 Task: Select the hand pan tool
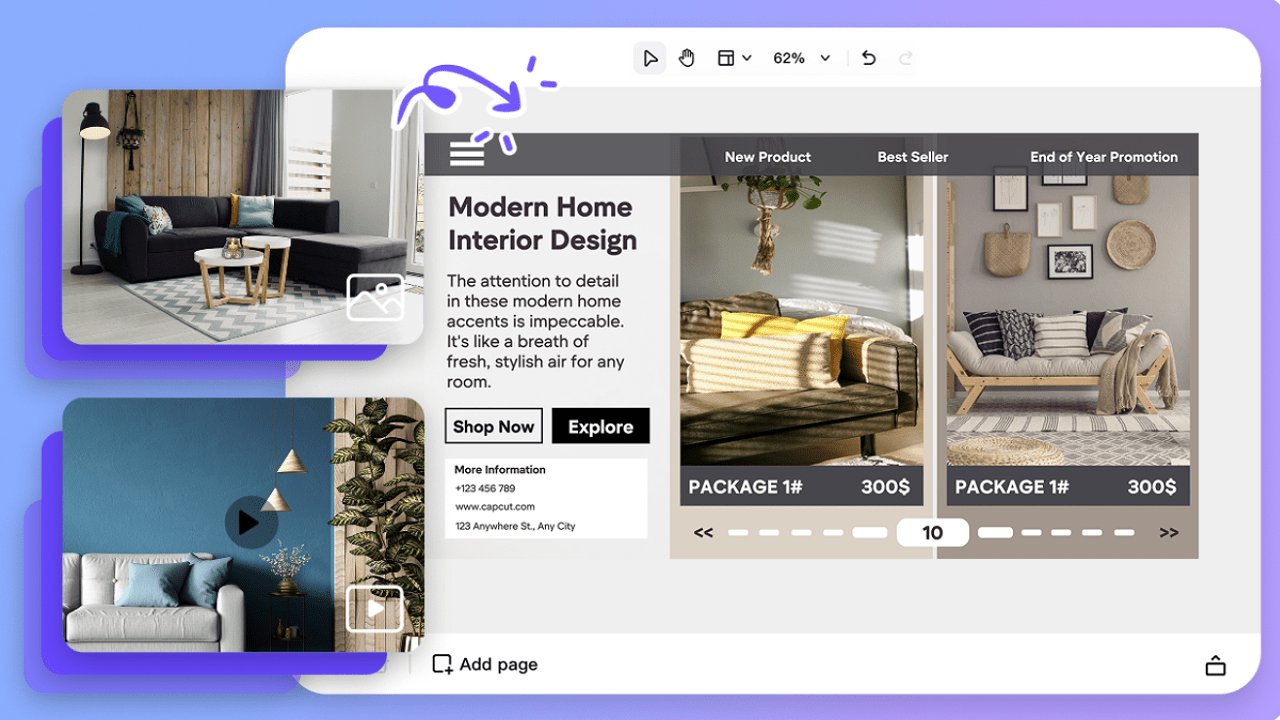[686, 57]
